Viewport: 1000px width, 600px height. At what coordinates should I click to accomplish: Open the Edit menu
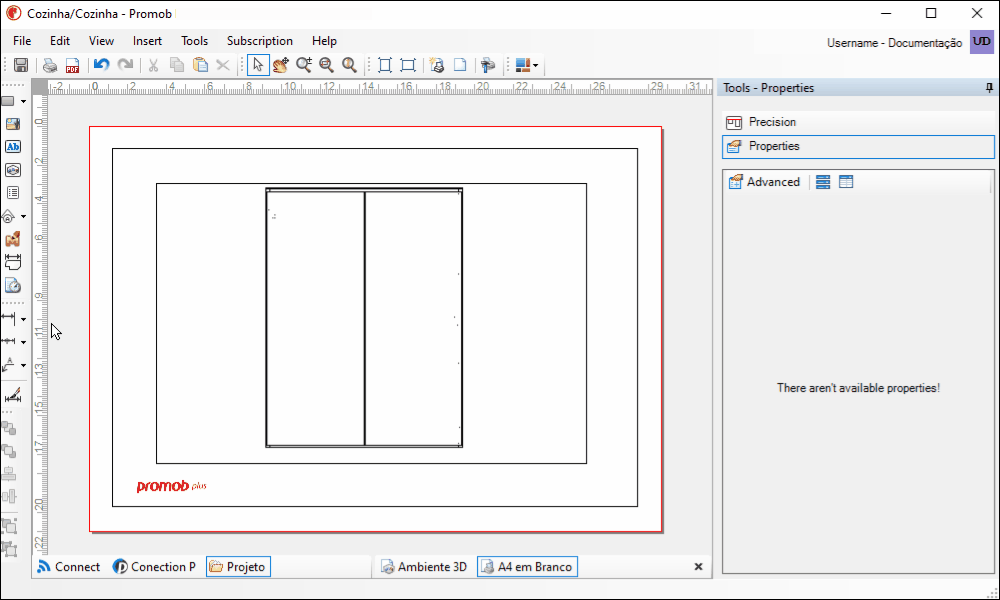60,41
